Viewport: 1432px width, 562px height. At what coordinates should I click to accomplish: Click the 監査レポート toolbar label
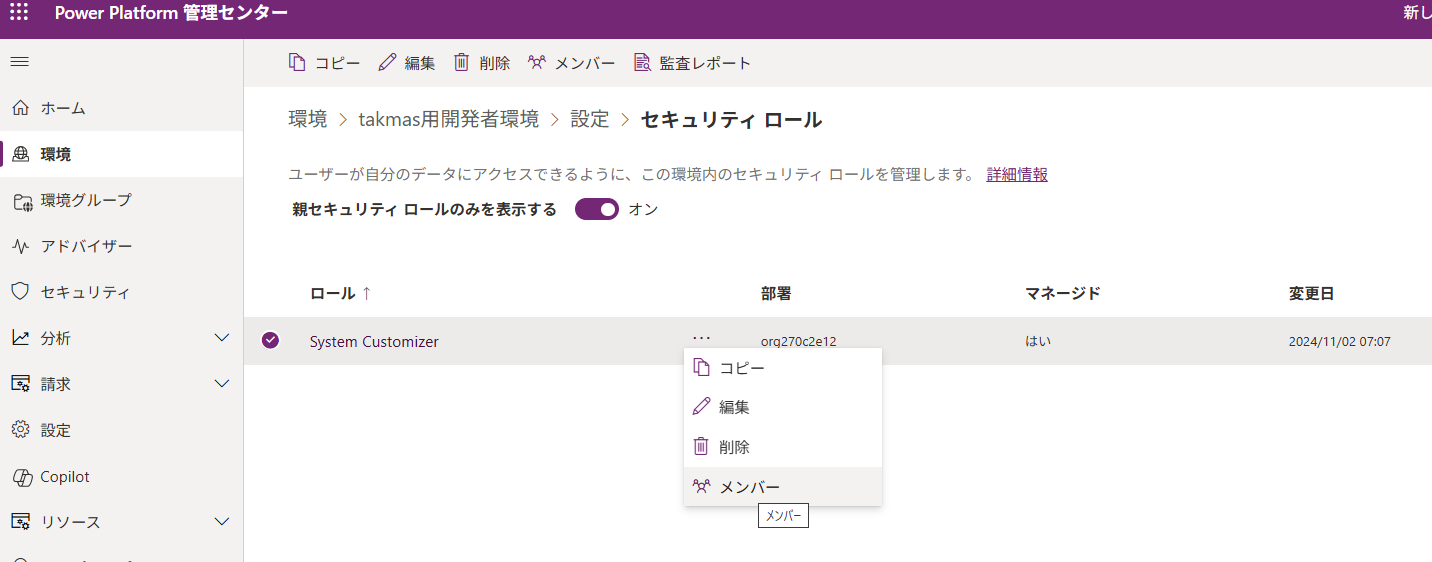pos(705,63)
